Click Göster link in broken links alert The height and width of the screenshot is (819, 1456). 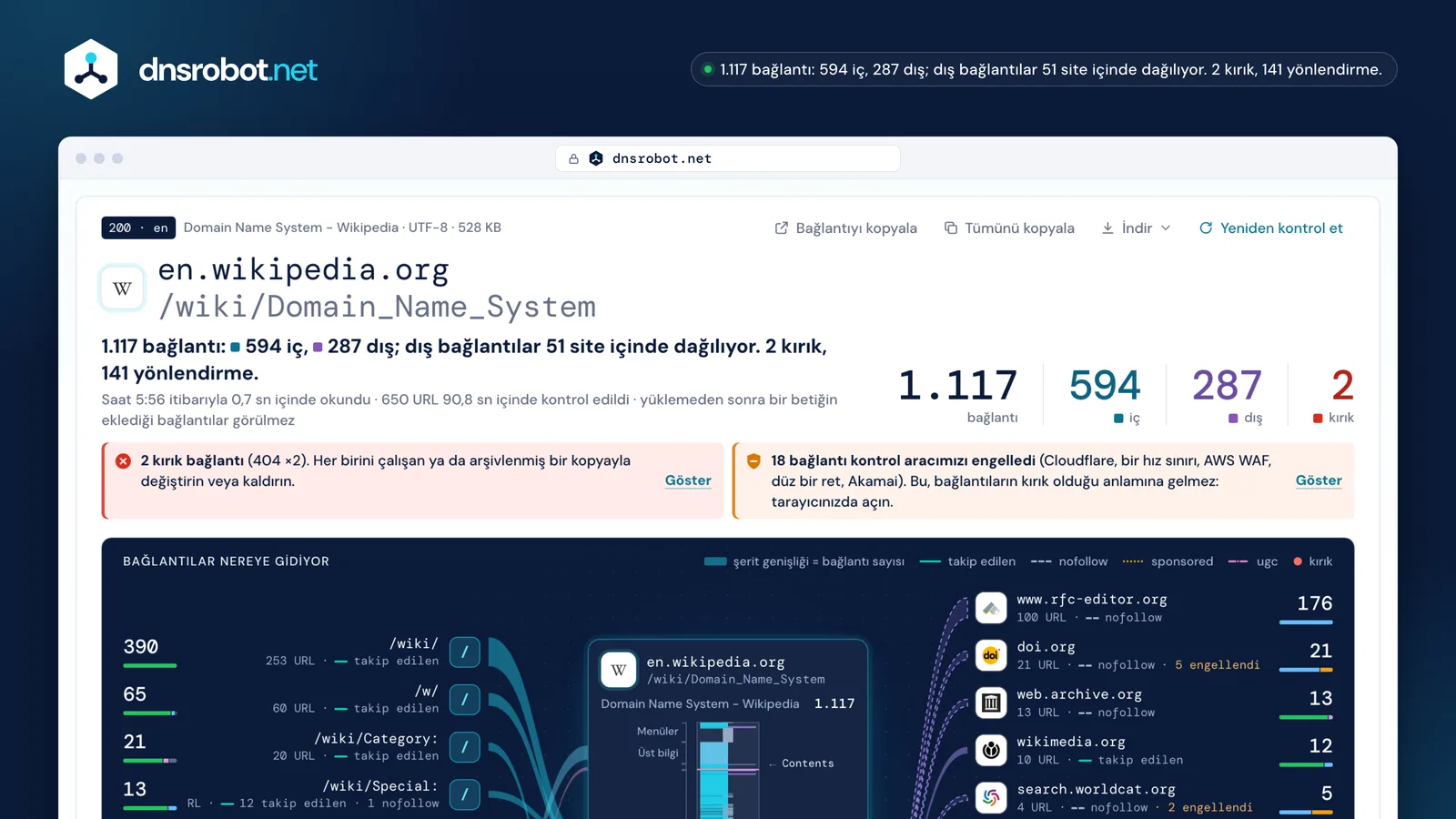(688, 480)
